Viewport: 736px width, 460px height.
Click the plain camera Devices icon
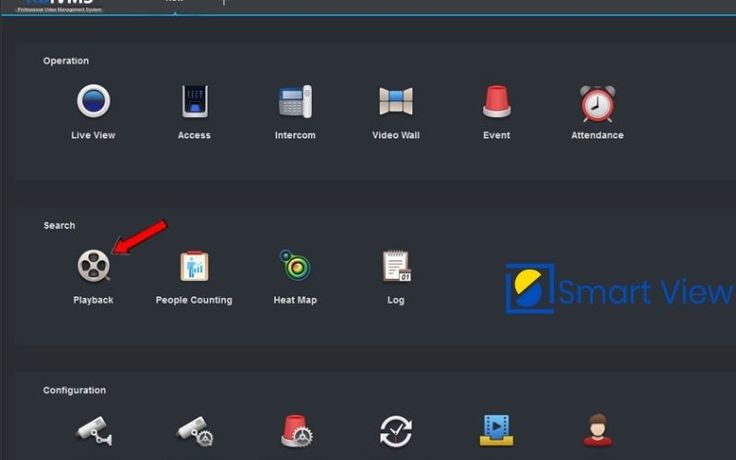pyautogui.click(x=94, y=431)
